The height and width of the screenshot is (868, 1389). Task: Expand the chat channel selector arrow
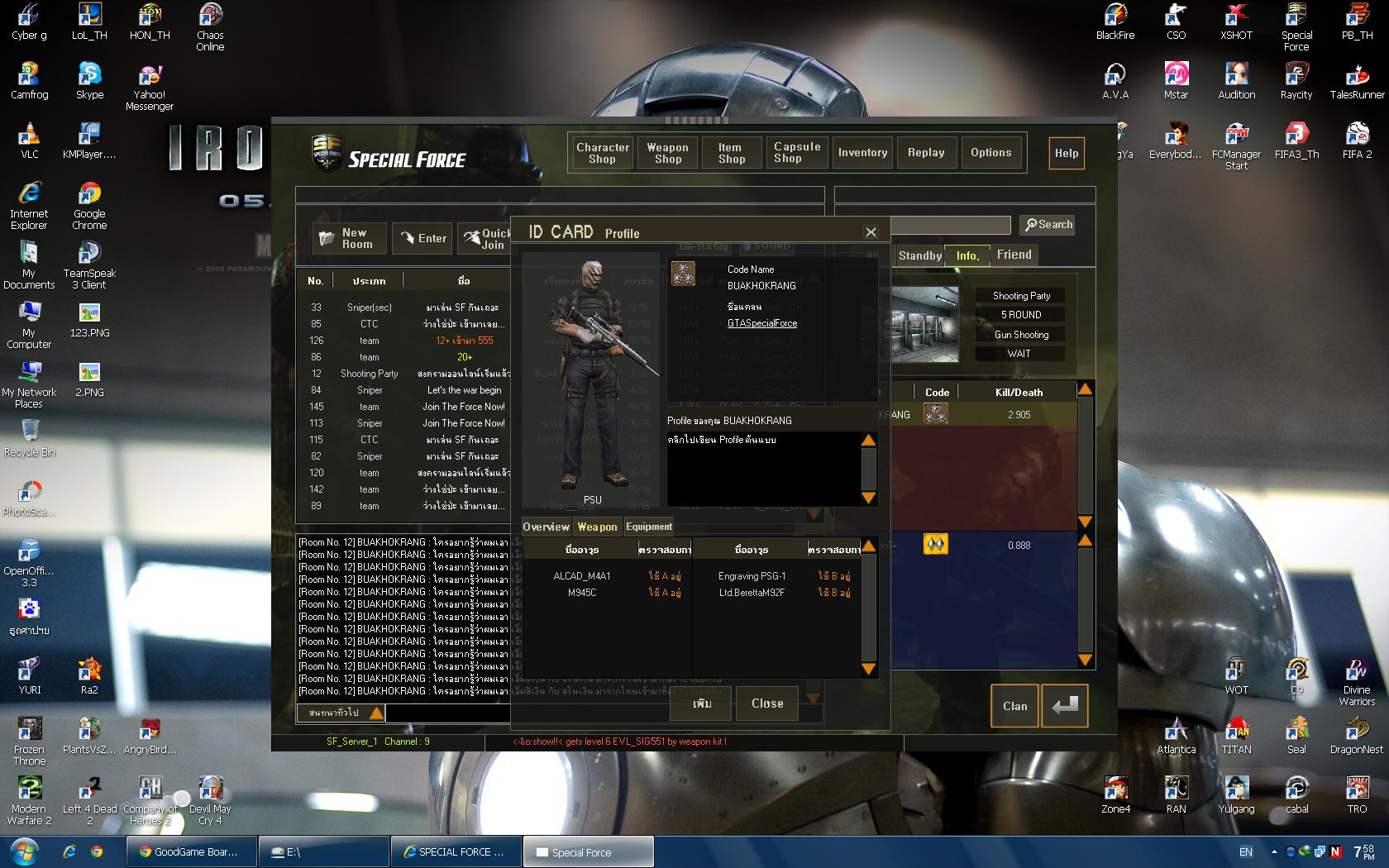pyautogui.click(x=376, y=713)
